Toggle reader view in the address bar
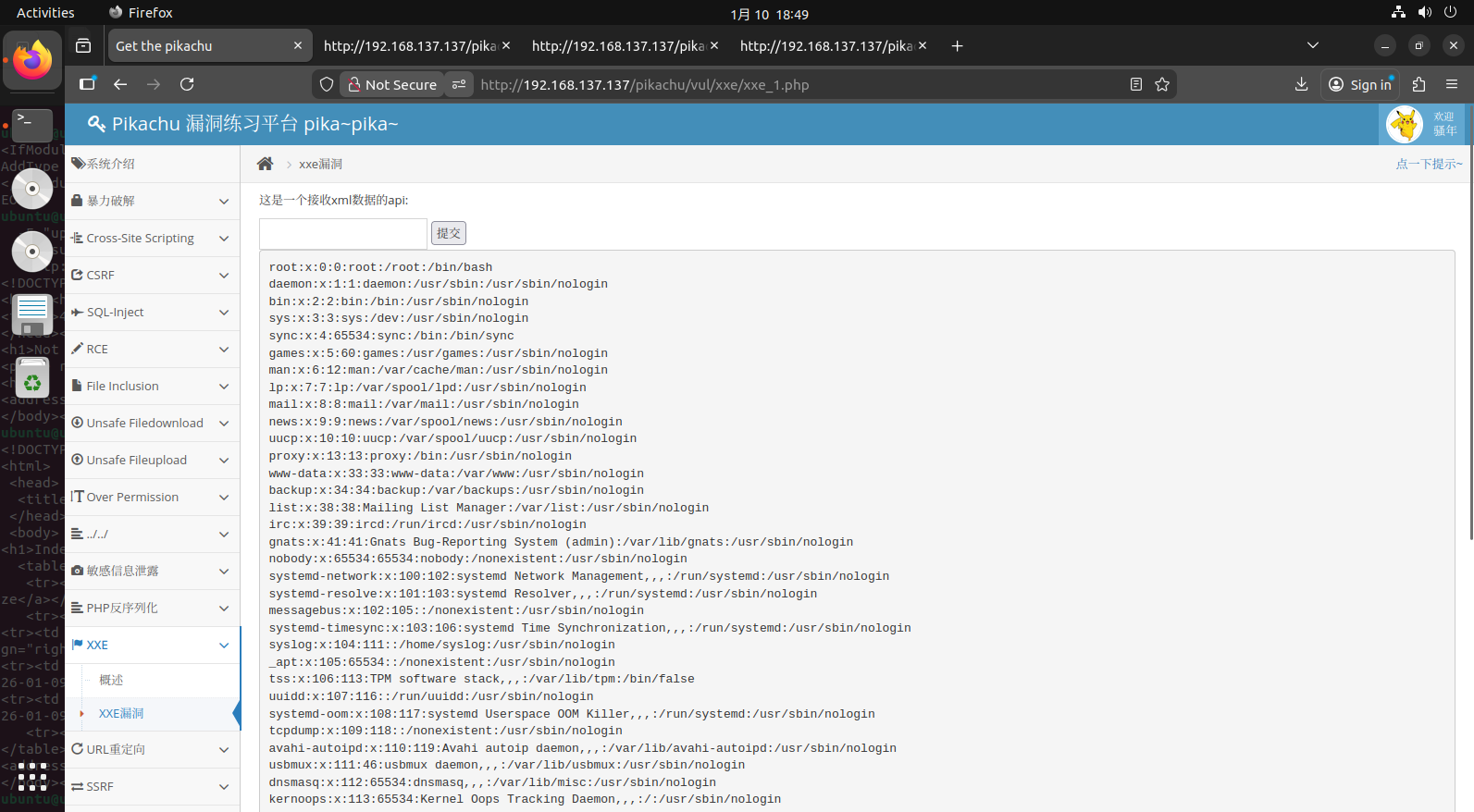 tap(1136, 84)
